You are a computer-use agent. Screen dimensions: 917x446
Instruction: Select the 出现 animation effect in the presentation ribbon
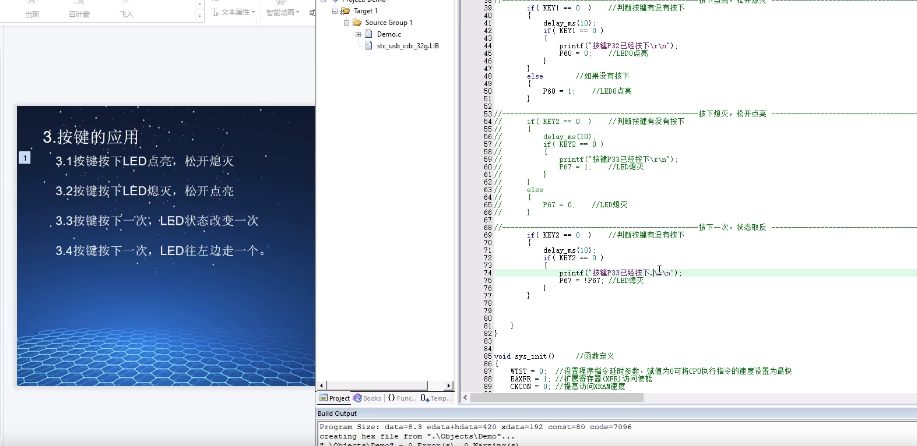[32, 10]
